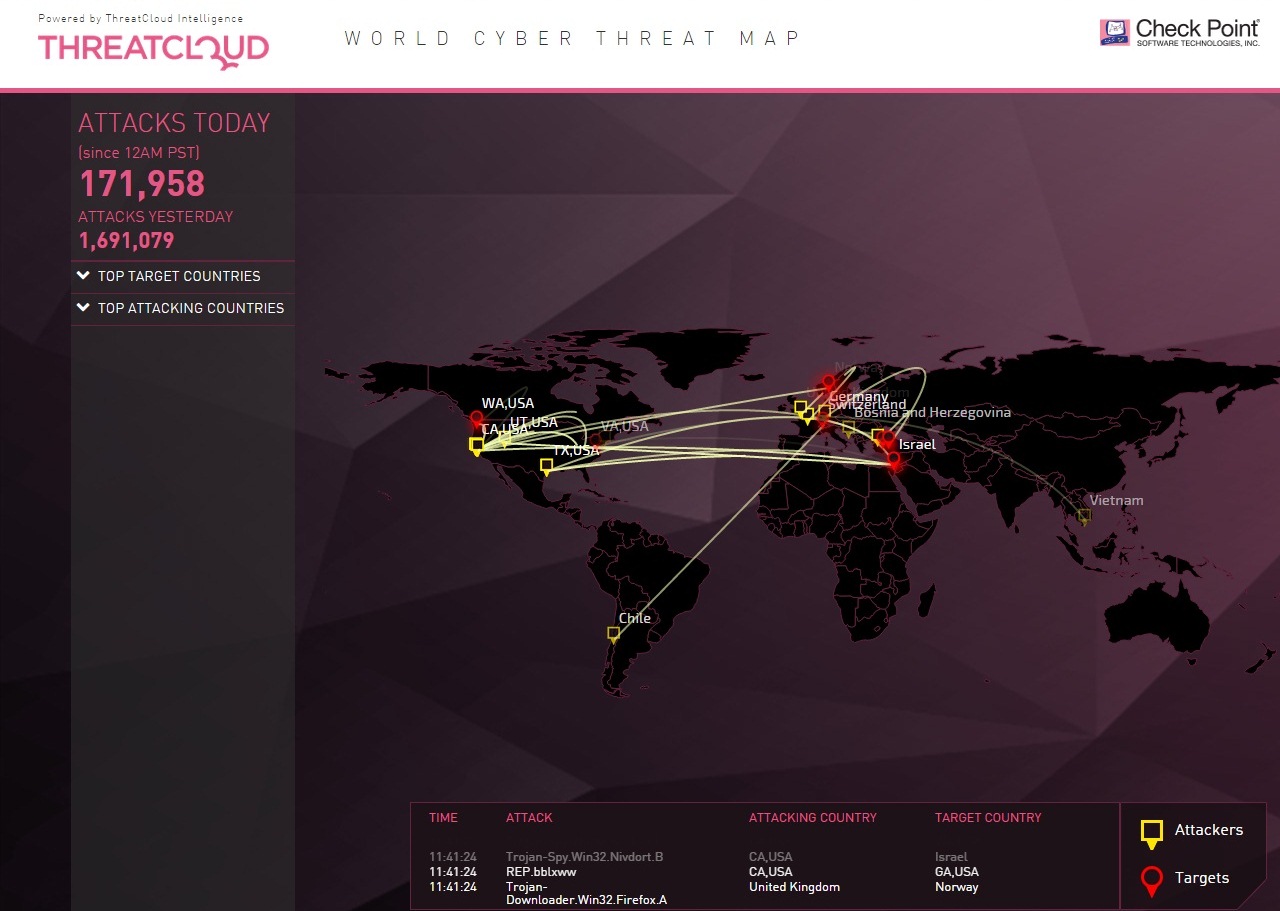Click the Check Point logo
This screenshot has height=911, width=1280.
coord(1179,33)
